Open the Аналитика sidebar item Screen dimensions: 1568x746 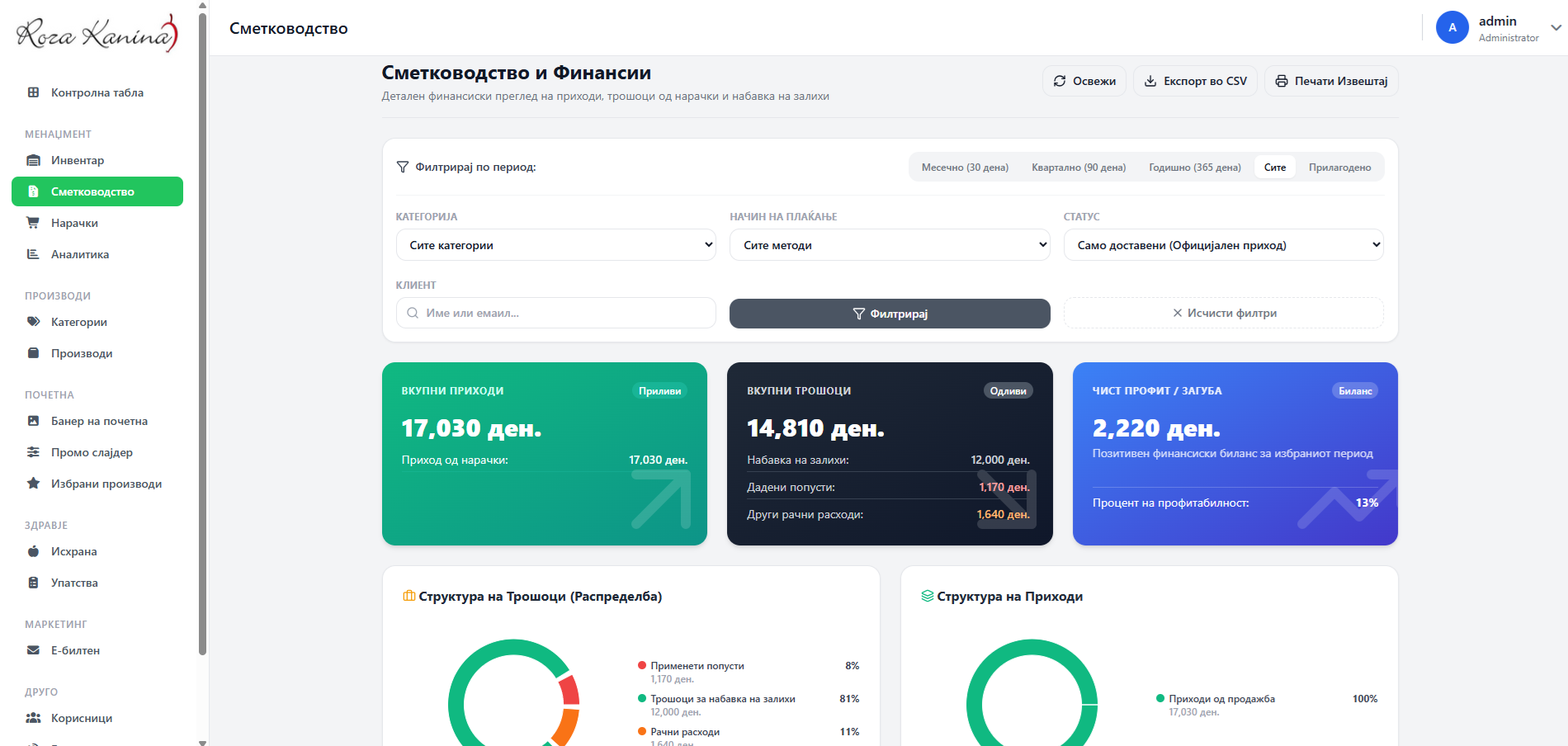point(97,254)
